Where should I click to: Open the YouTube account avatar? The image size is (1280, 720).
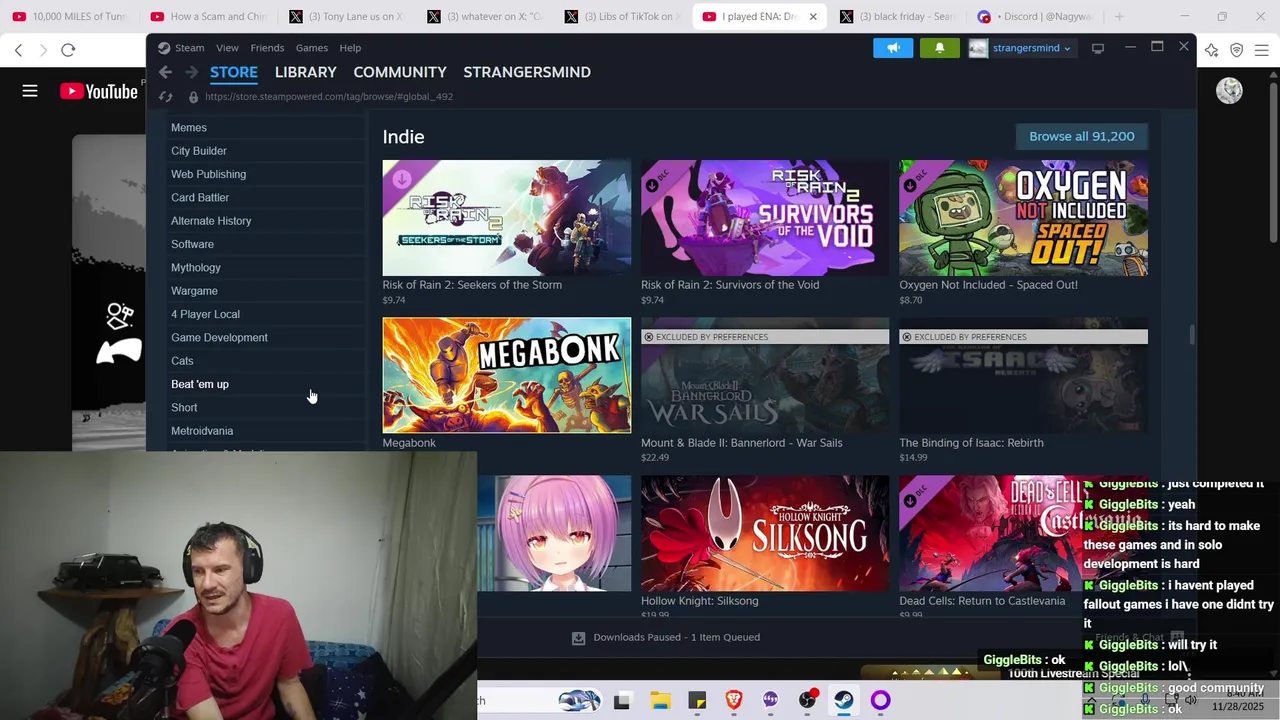click(x=1229, y=91)
